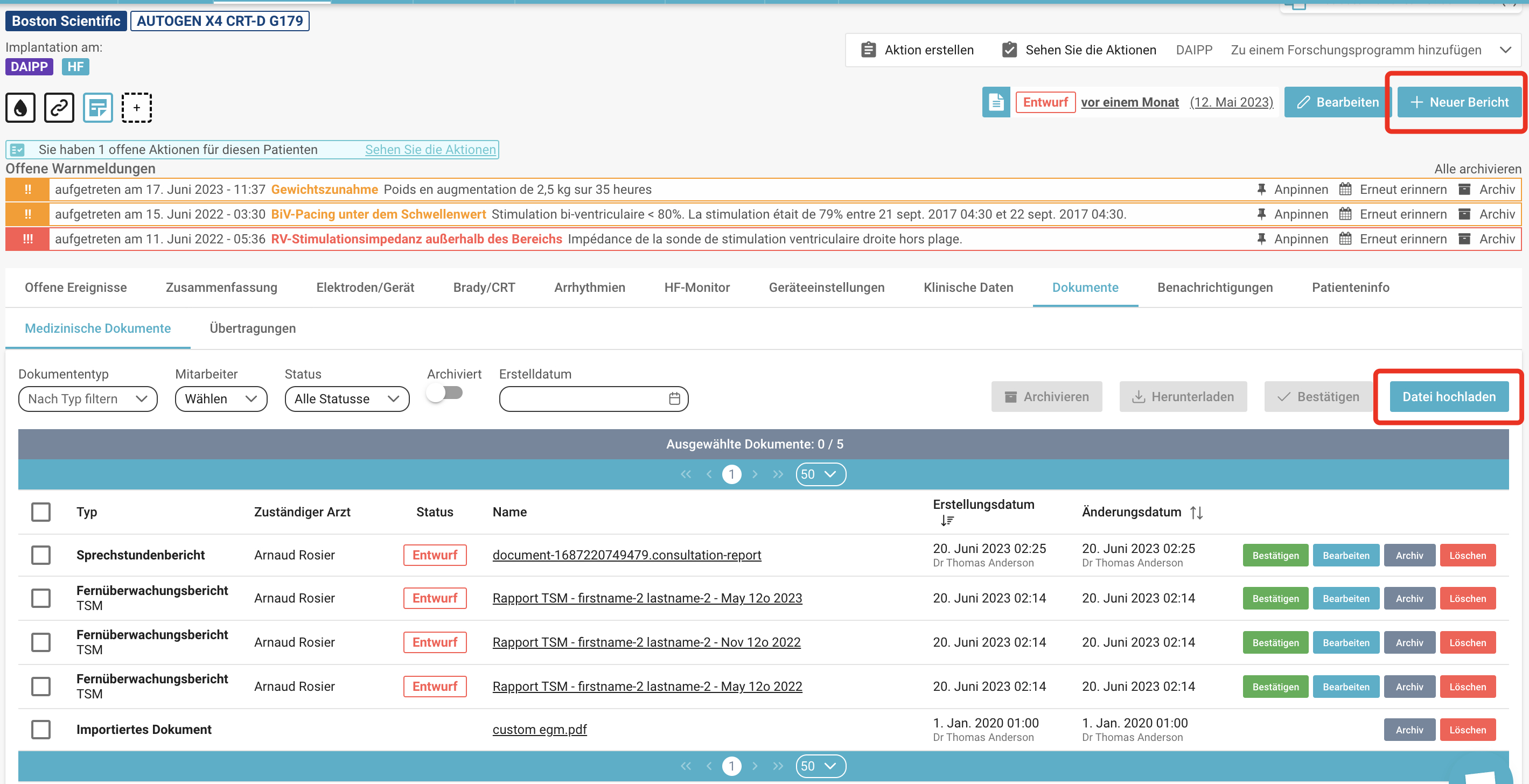Edit Rapport TSM Nov 2022 via Bearbeiten
The width and height of the screenshot is (1529, 784).
click(x=1345, y=643)
